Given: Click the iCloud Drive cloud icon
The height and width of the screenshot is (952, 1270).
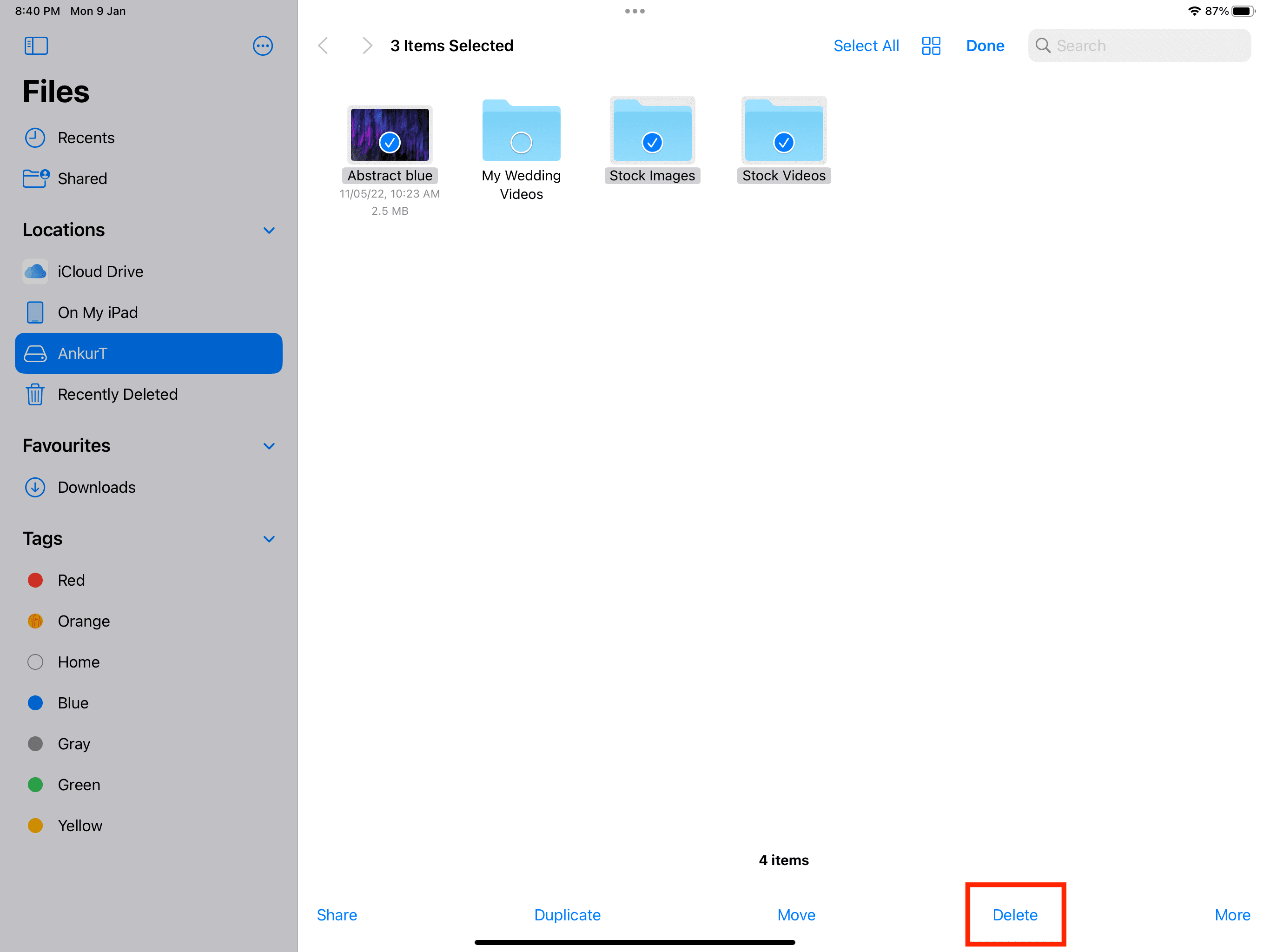Looking at the screenshot, I should pyautogui.click(x=35, y=271).
